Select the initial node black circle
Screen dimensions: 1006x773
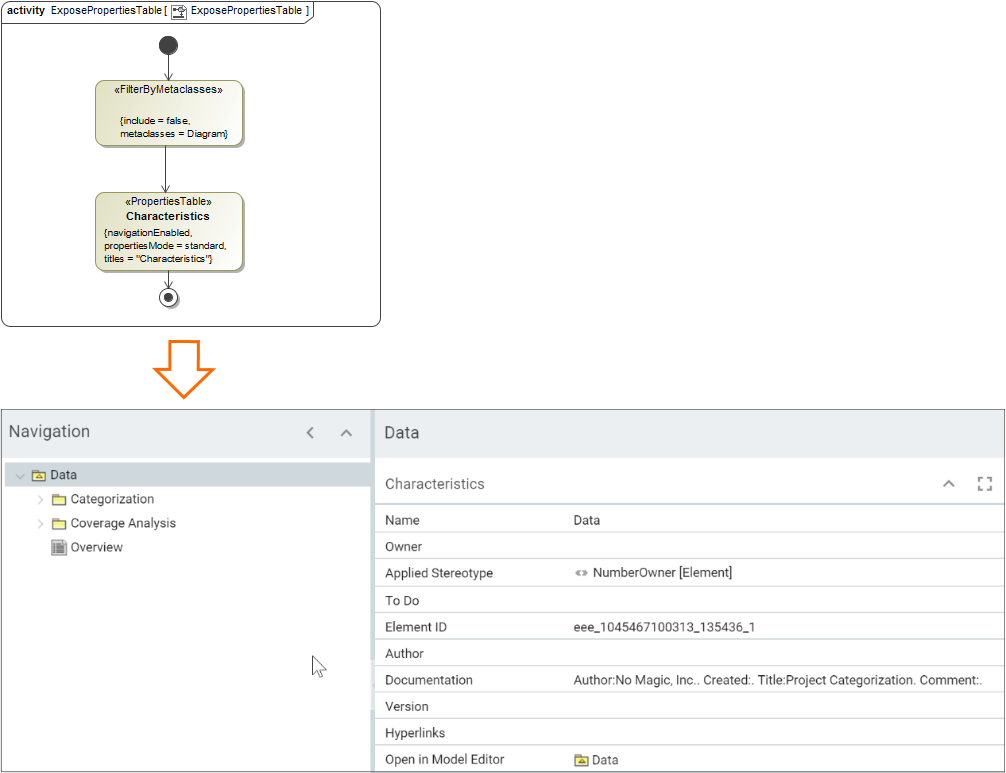click(x=168, y=46)
